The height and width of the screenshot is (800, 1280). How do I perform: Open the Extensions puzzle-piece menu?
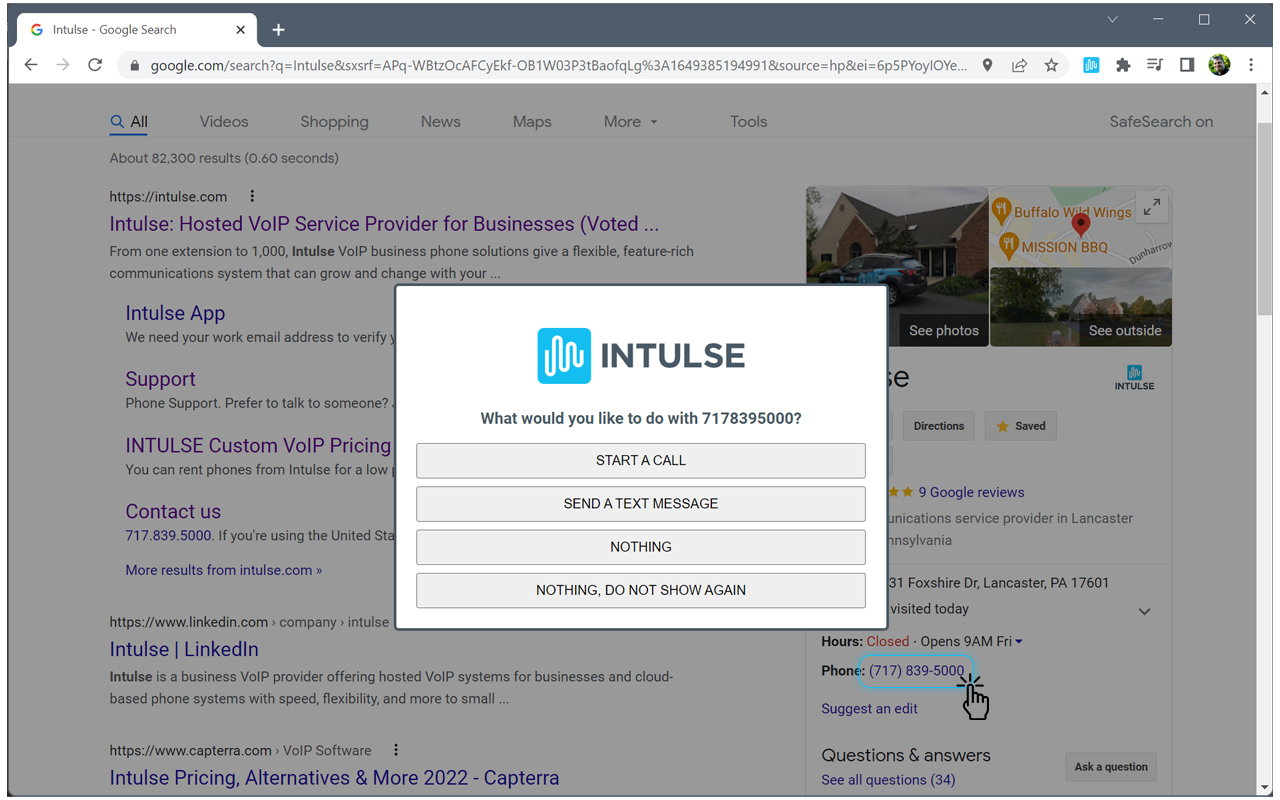tap(1123, 64)
